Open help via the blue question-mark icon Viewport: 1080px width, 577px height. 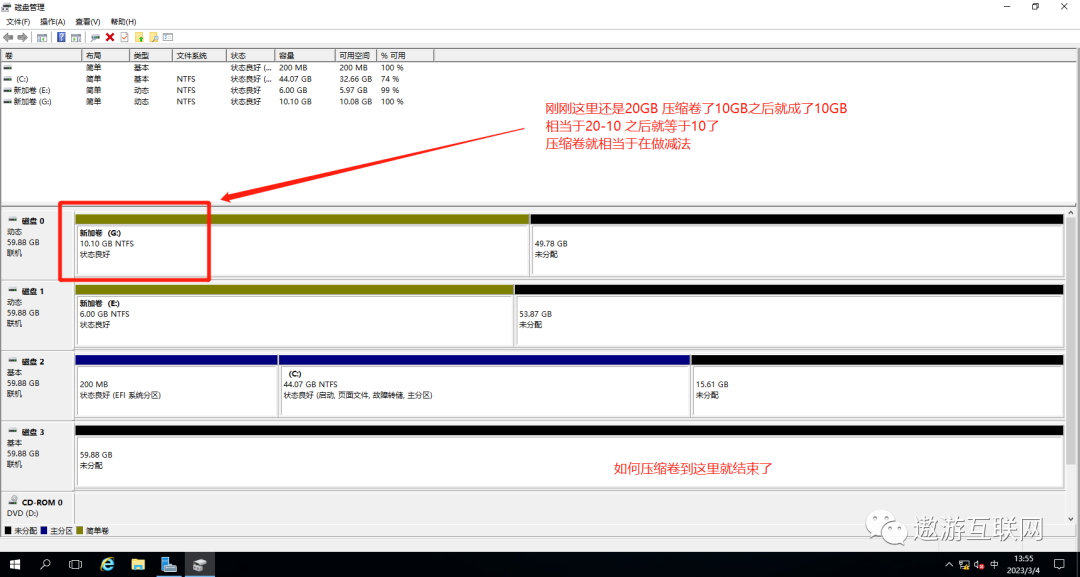pyautogui.click(x=61, y=37)
